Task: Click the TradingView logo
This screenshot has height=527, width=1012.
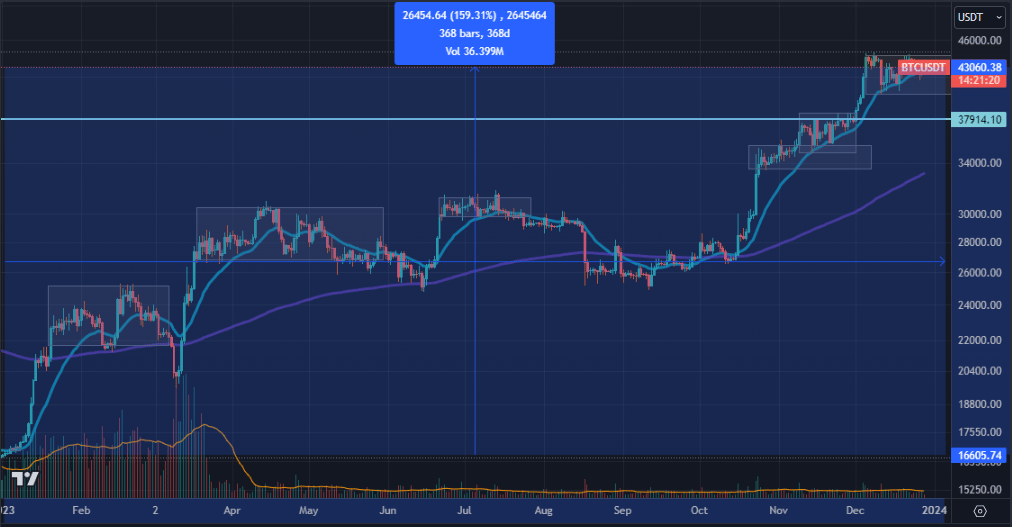Action: click(x=25, y=479)
